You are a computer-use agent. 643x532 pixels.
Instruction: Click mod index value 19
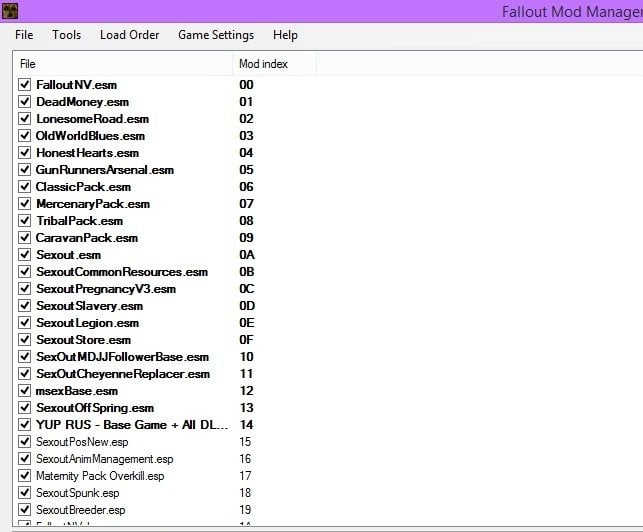[x=245, y=510]
